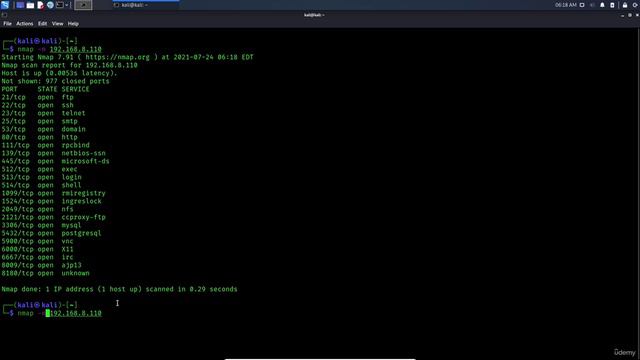Image resolution: width=640 pixels, height=360 pixels.
Task: Click the 'Not shown: 977 closed ports' line
Action: 56,81
